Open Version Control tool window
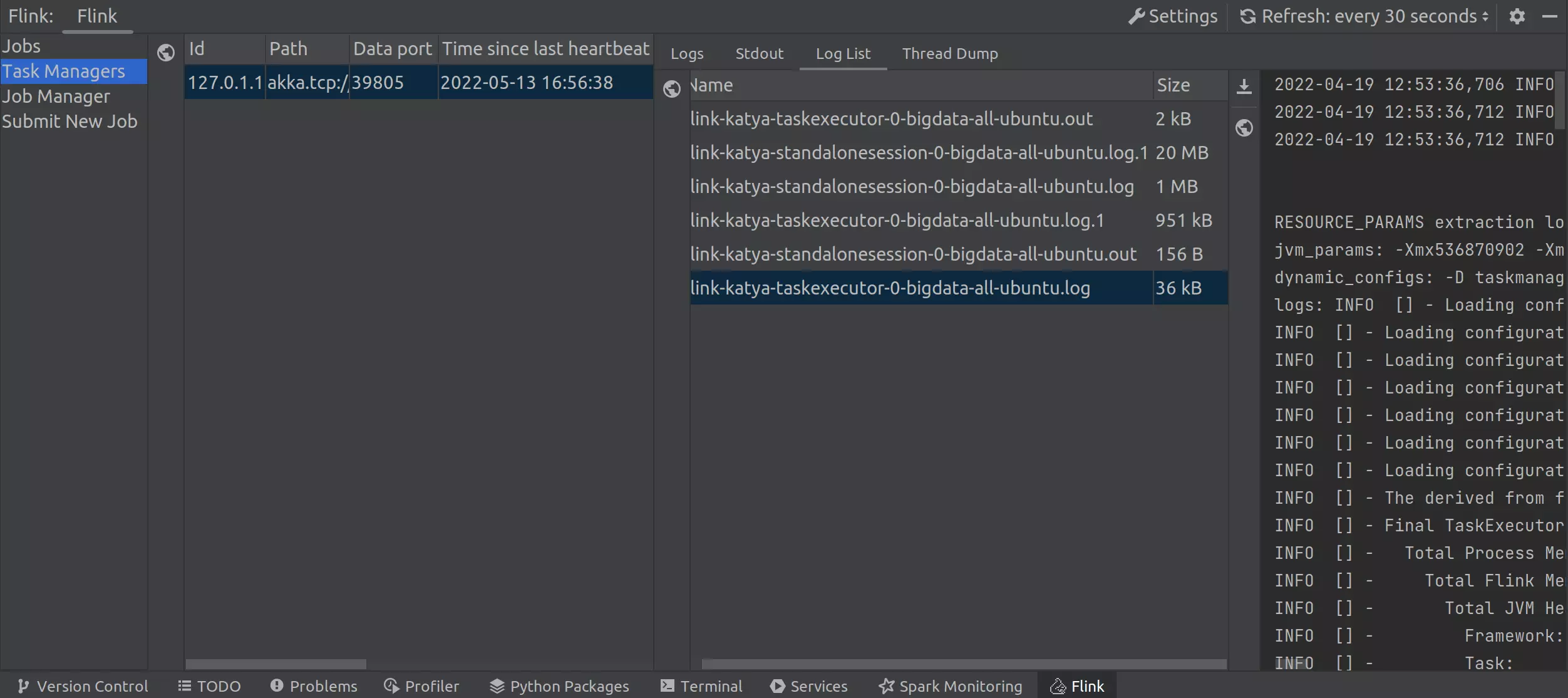 point(83,686)
